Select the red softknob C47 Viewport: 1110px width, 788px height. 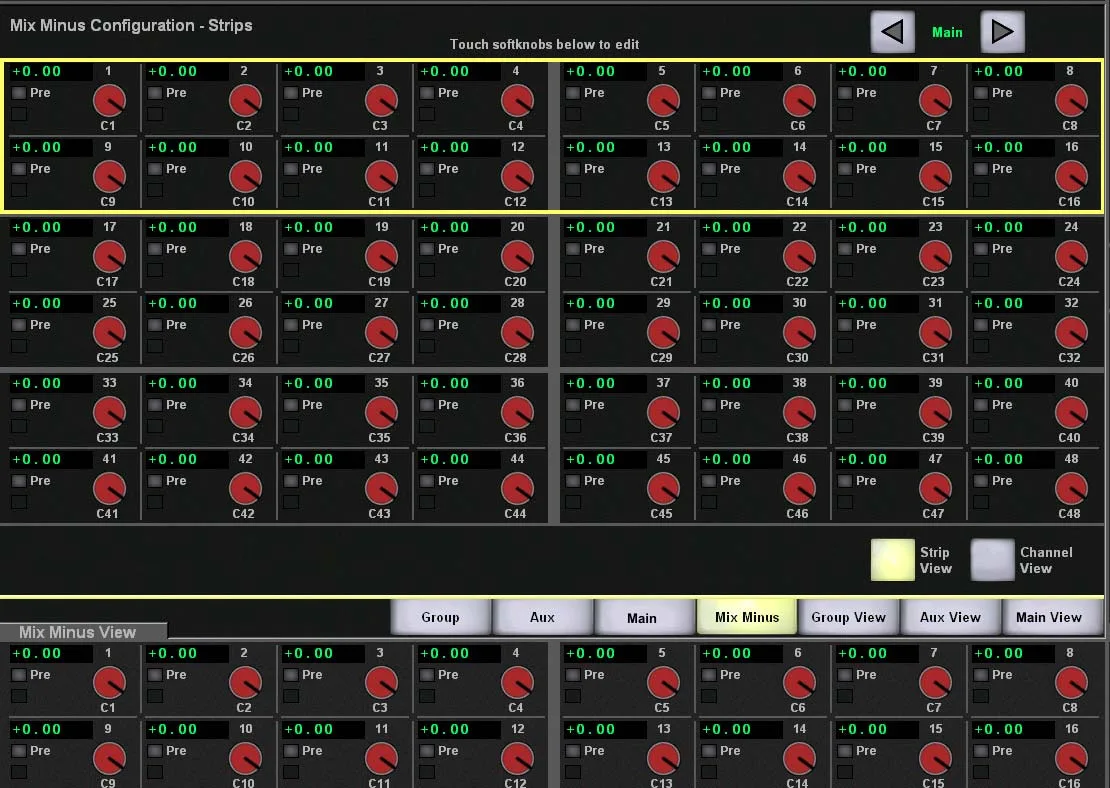(935, 488)
